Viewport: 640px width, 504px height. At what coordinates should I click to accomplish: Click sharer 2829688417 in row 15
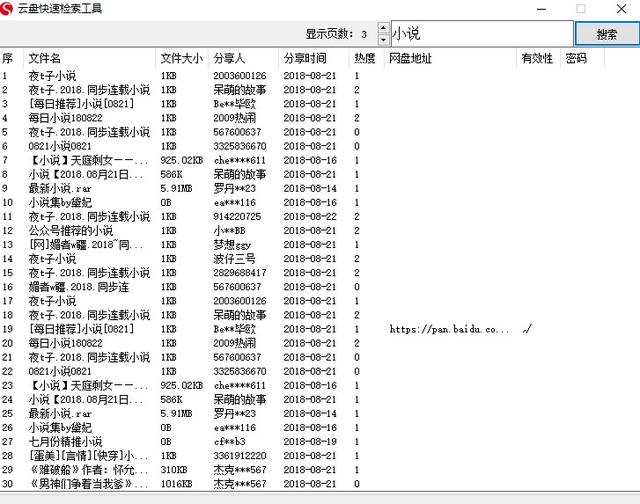tap(240, 273)
